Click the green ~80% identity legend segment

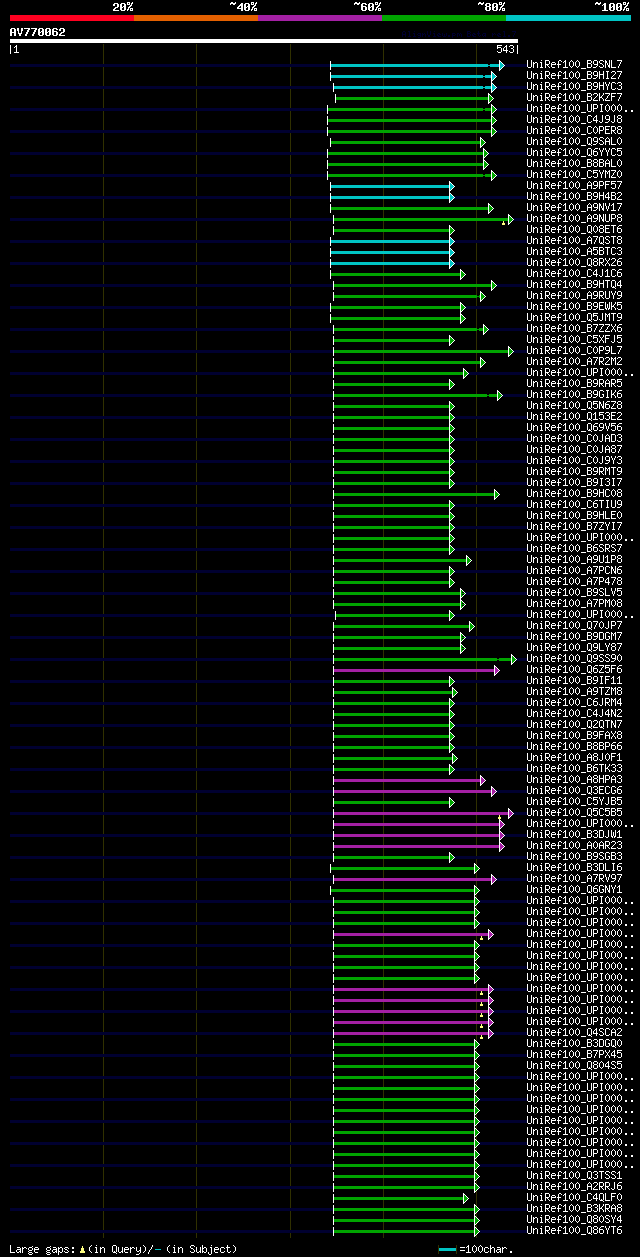[x=444, y=17]
